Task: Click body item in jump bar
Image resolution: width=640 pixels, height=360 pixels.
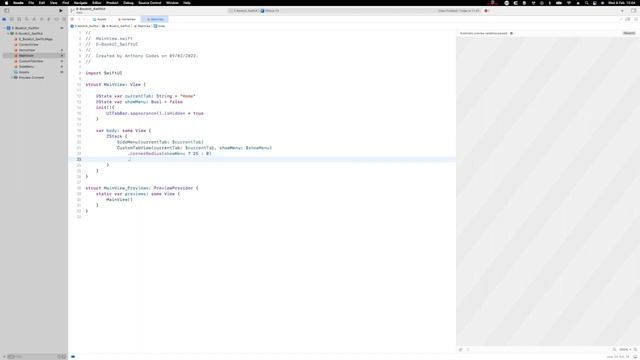Action: point(160,26)
